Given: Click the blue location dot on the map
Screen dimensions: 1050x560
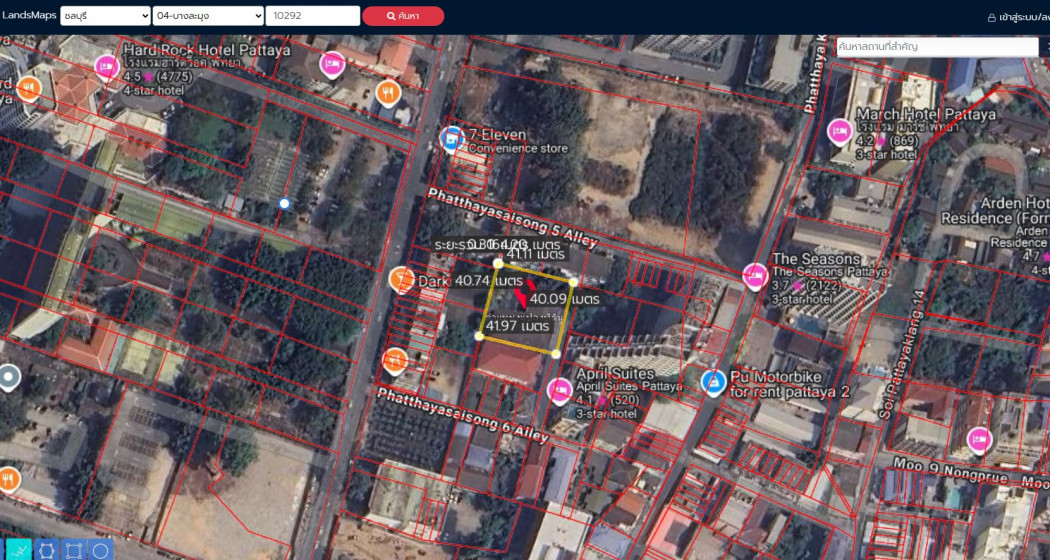Looking at the screenshot, I should 284,203.
